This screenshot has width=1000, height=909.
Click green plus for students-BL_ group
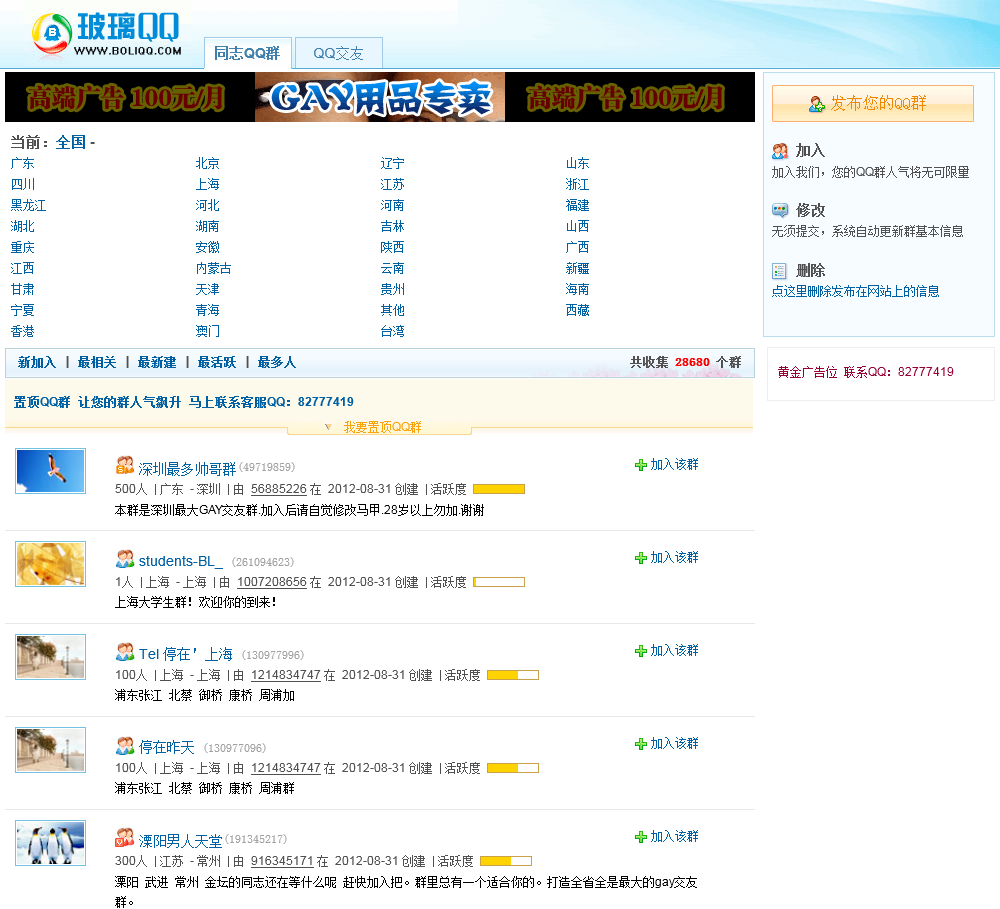point(641,558)
